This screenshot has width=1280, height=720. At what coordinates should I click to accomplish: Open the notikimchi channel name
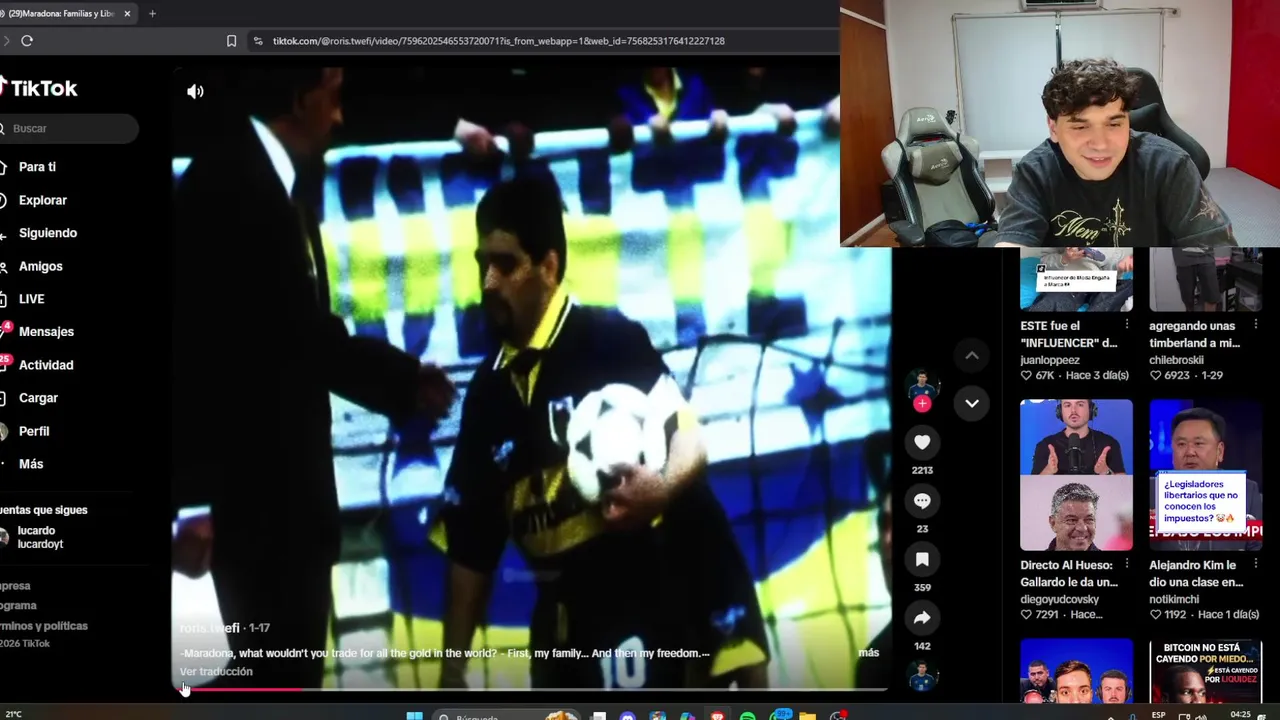tap(1175, 599)
